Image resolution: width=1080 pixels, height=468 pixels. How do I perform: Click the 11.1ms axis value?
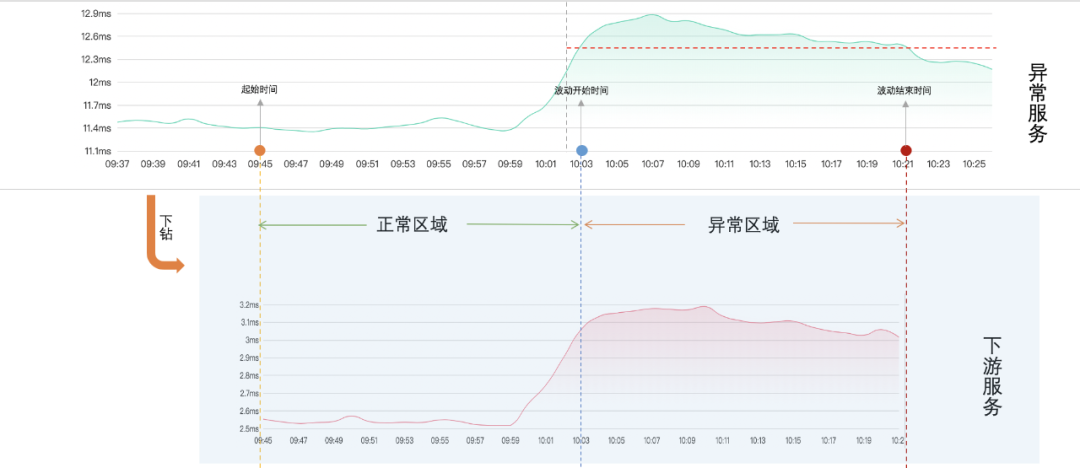pos(96,151)
